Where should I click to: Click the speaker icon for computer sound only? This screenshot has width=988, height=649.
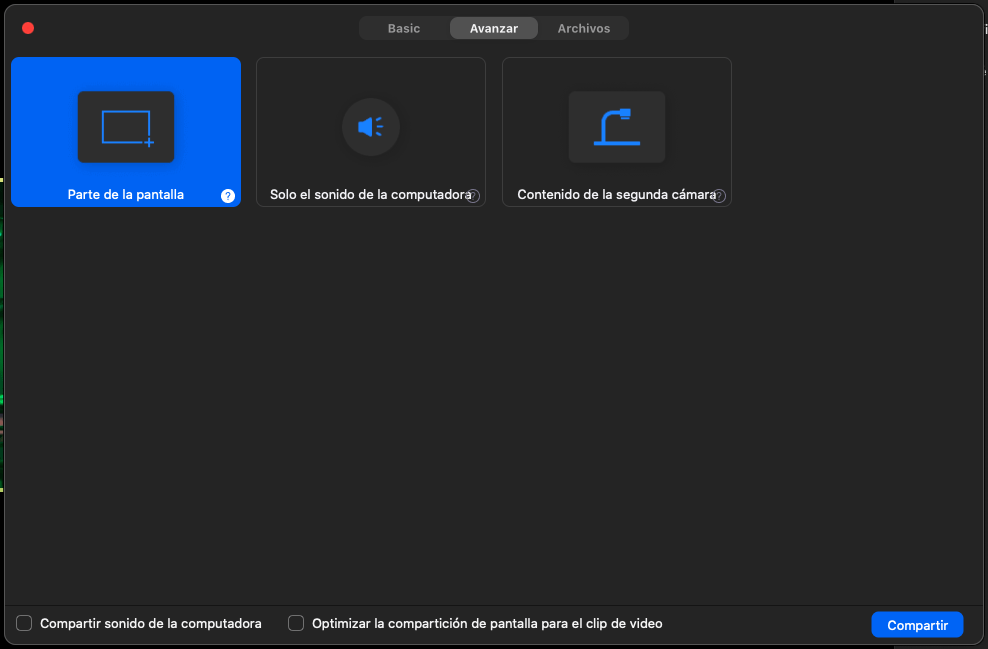371,127
